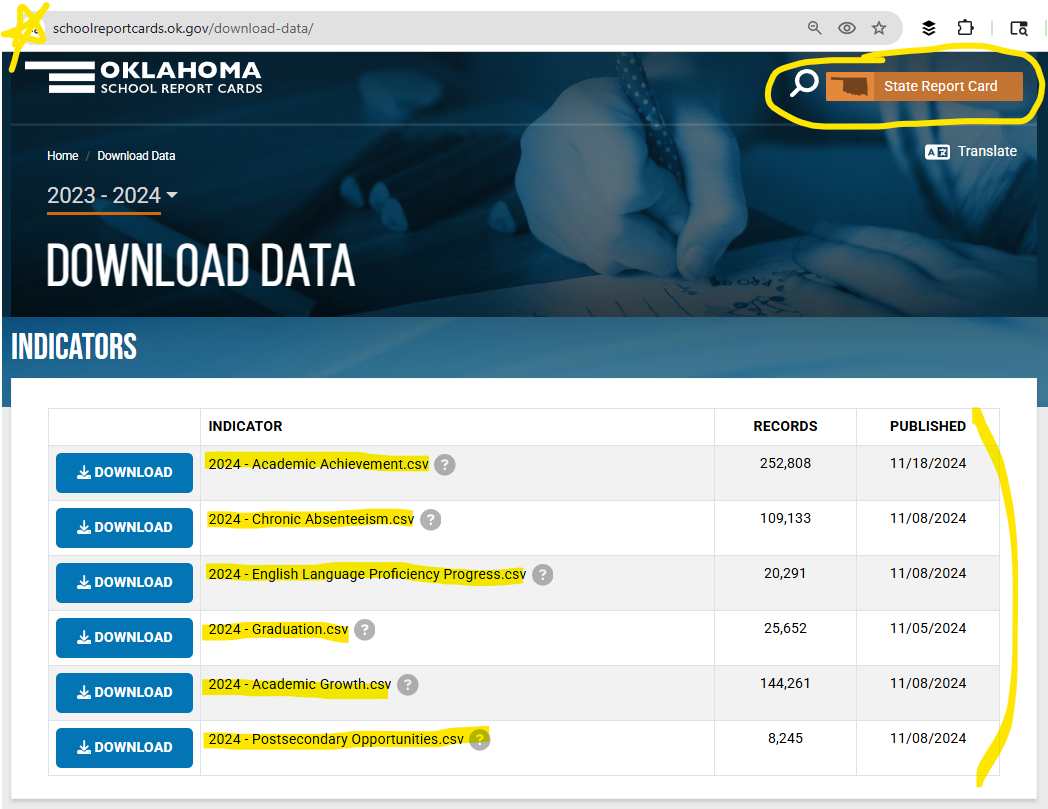Download the Postsecondary Opportunities csv file
Screen dimensions: 1048x809
click(x=124, y=747)
